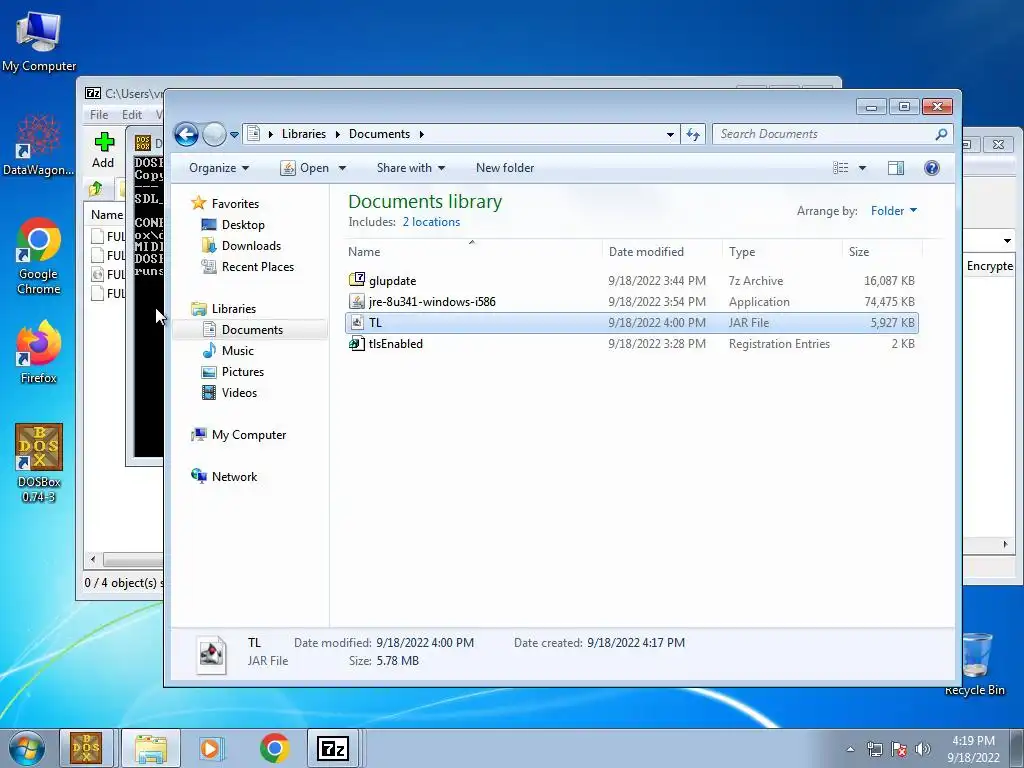Viewport: 1024px width, 768px height.
Task: Open Downloads under Favorites
Action: pyautogui.click(x=251, y=246)
